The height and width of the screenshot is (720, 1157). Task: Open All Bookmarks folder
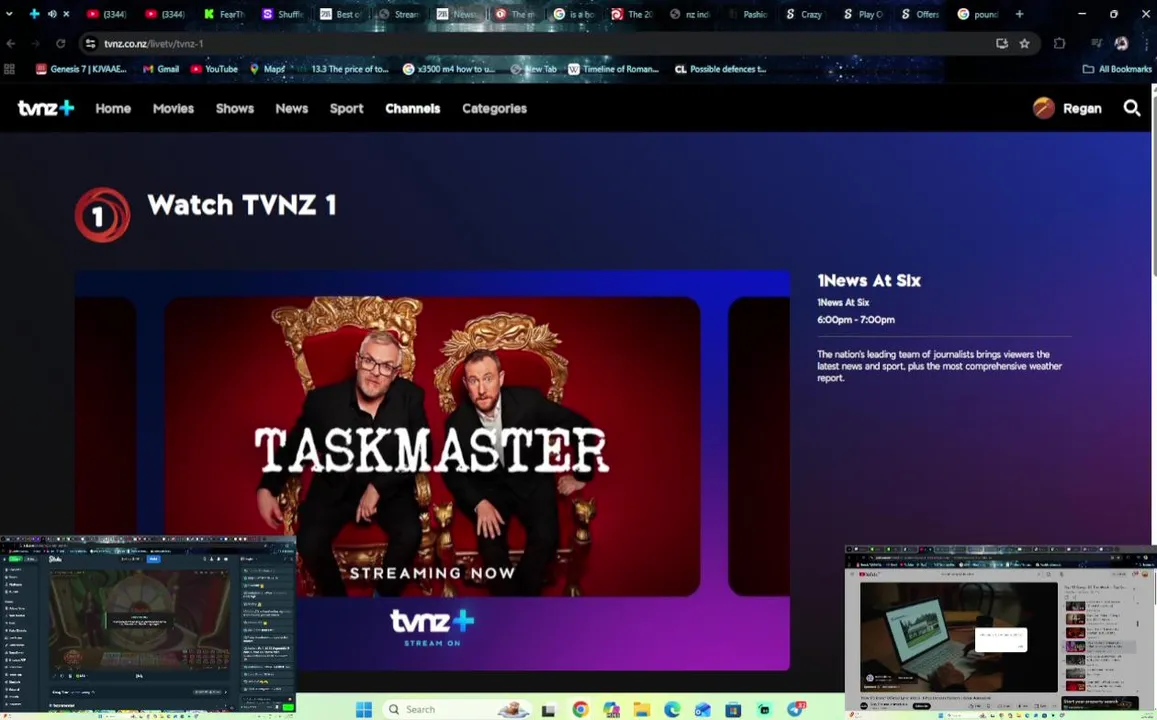[x=1116, y=69]
